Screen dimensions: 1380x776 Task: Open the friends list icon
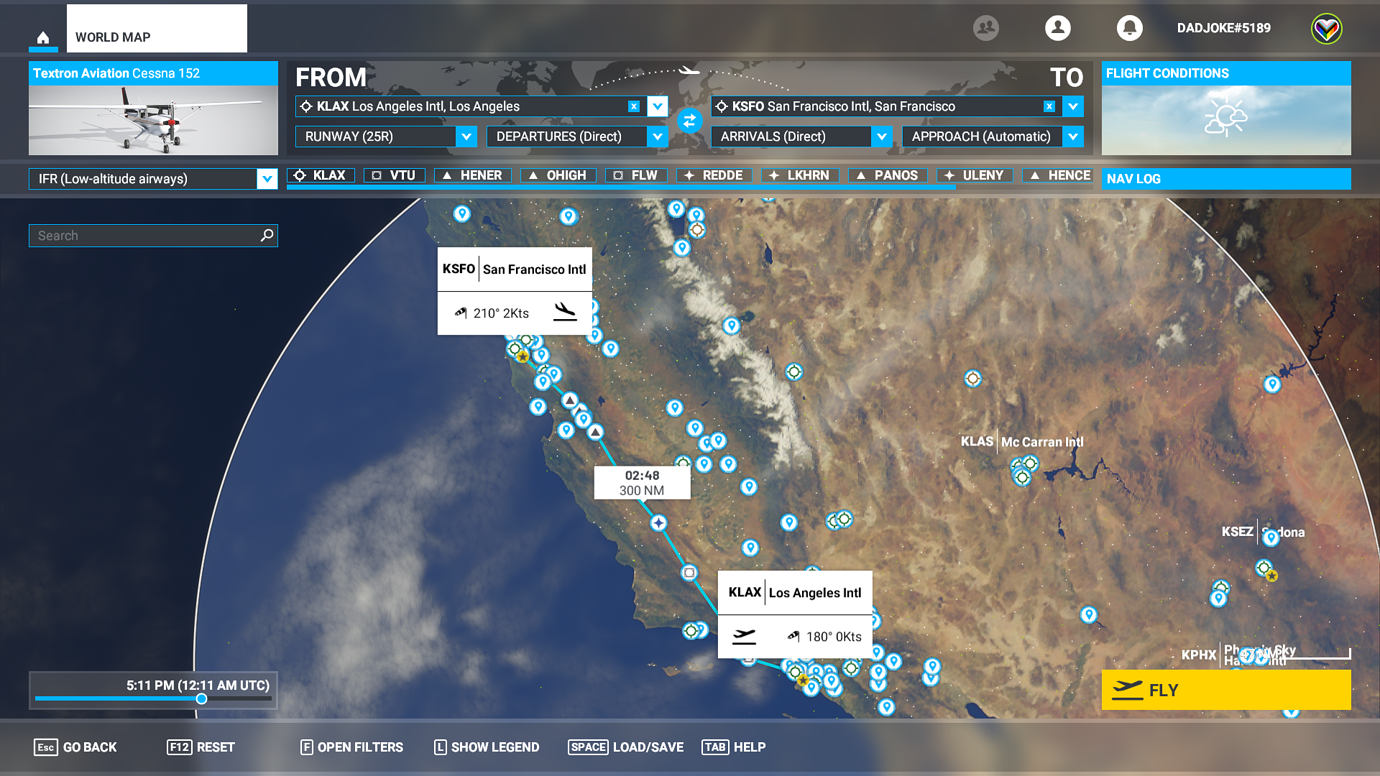tap(986, 28)
